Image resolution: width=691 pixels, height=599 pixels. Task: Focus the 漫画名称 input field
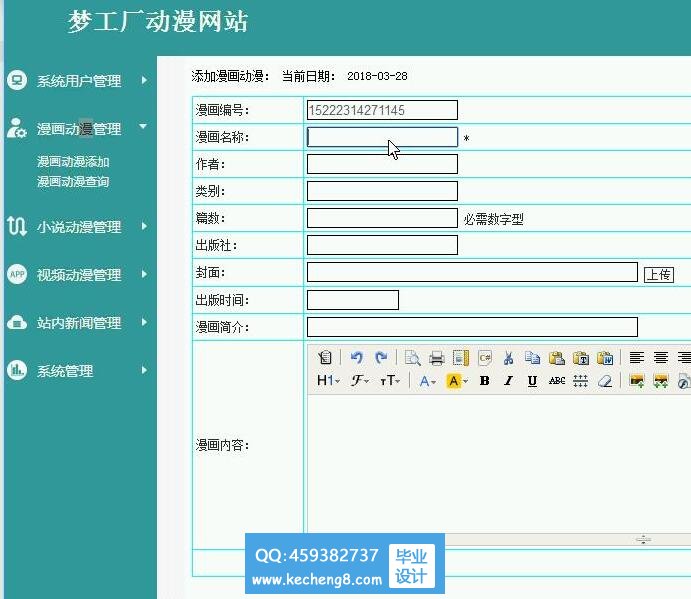[382, 137]
